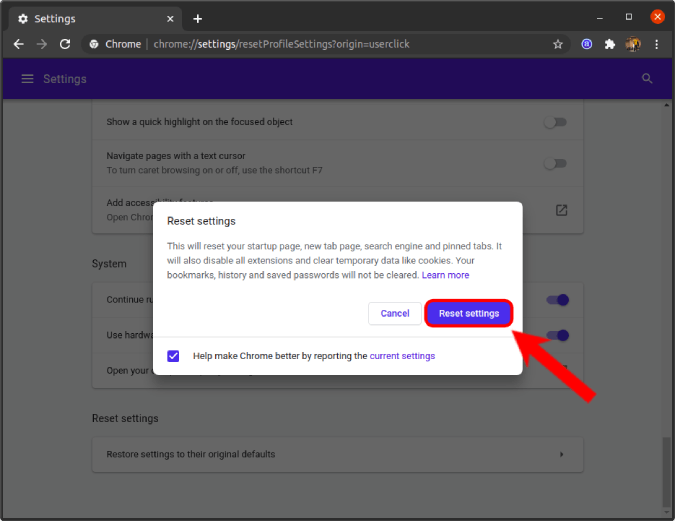Minimize the Chrome window
The width and height of the screenshot is (675, 521).
coord(600,18)
